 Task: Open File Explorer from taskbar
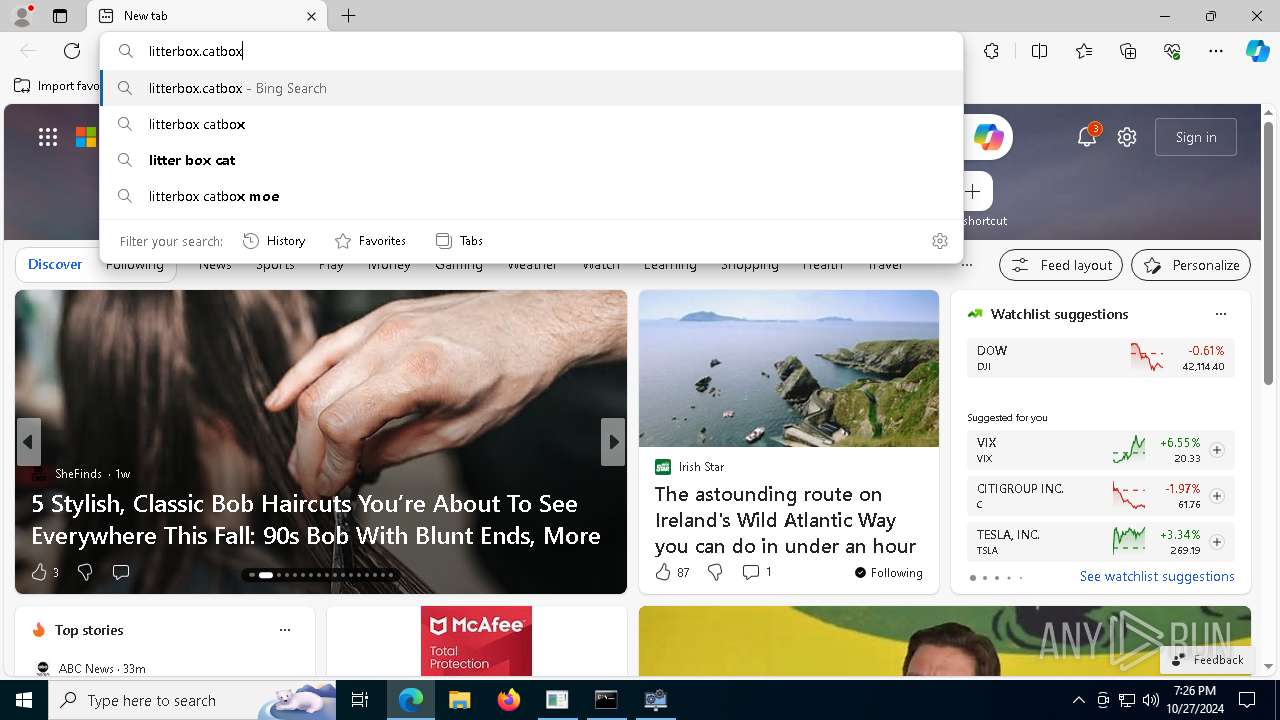(459, 700)
